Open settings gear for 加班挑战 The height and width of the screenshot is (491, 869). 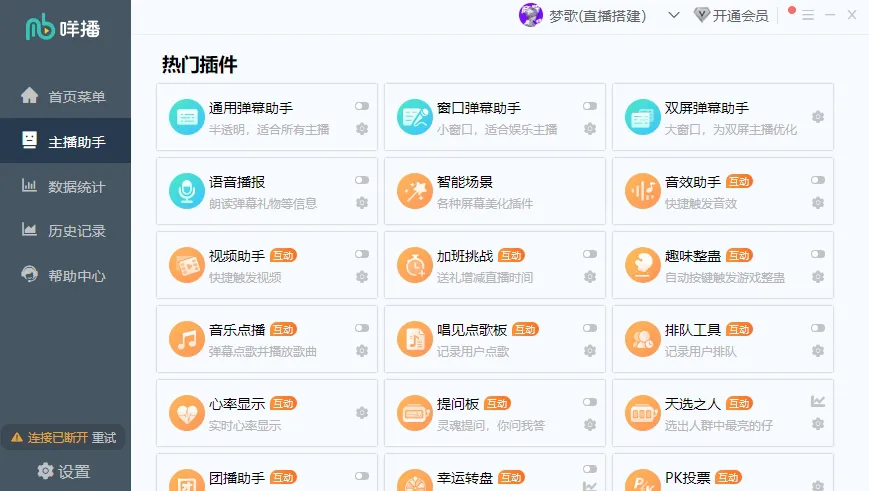click(590, 277)
